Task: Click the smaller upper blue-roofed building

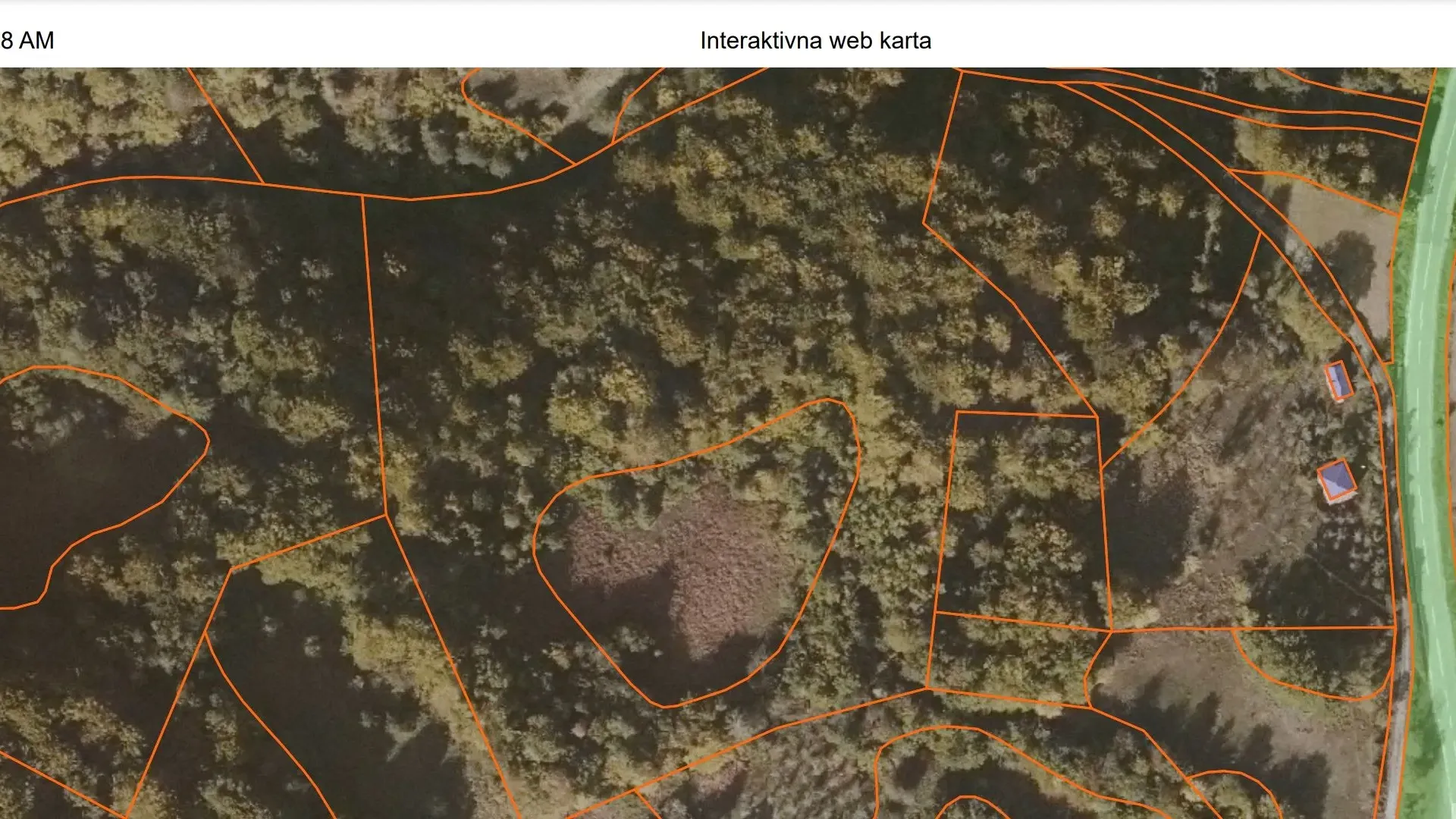Action: click(1338, 381)
